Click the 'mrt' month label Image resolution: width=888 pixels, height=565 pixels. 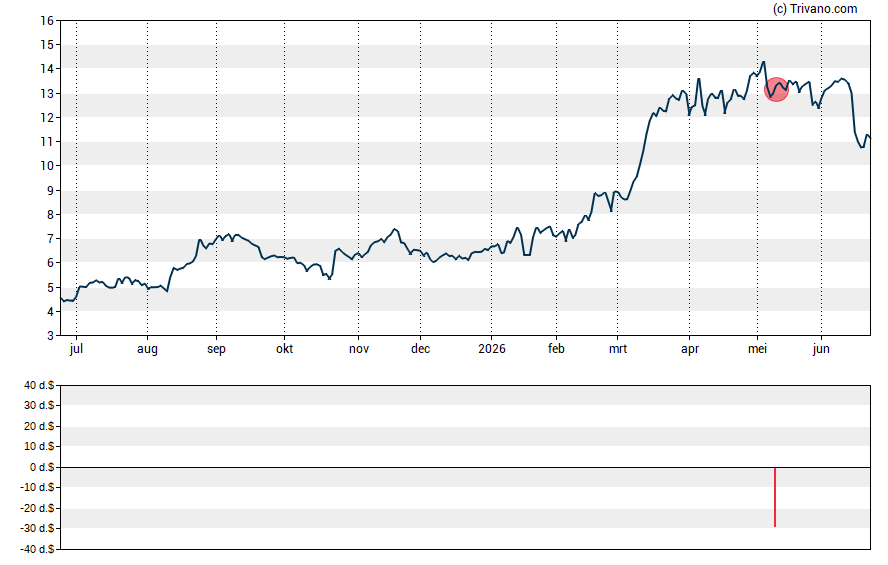click(618, 349)
